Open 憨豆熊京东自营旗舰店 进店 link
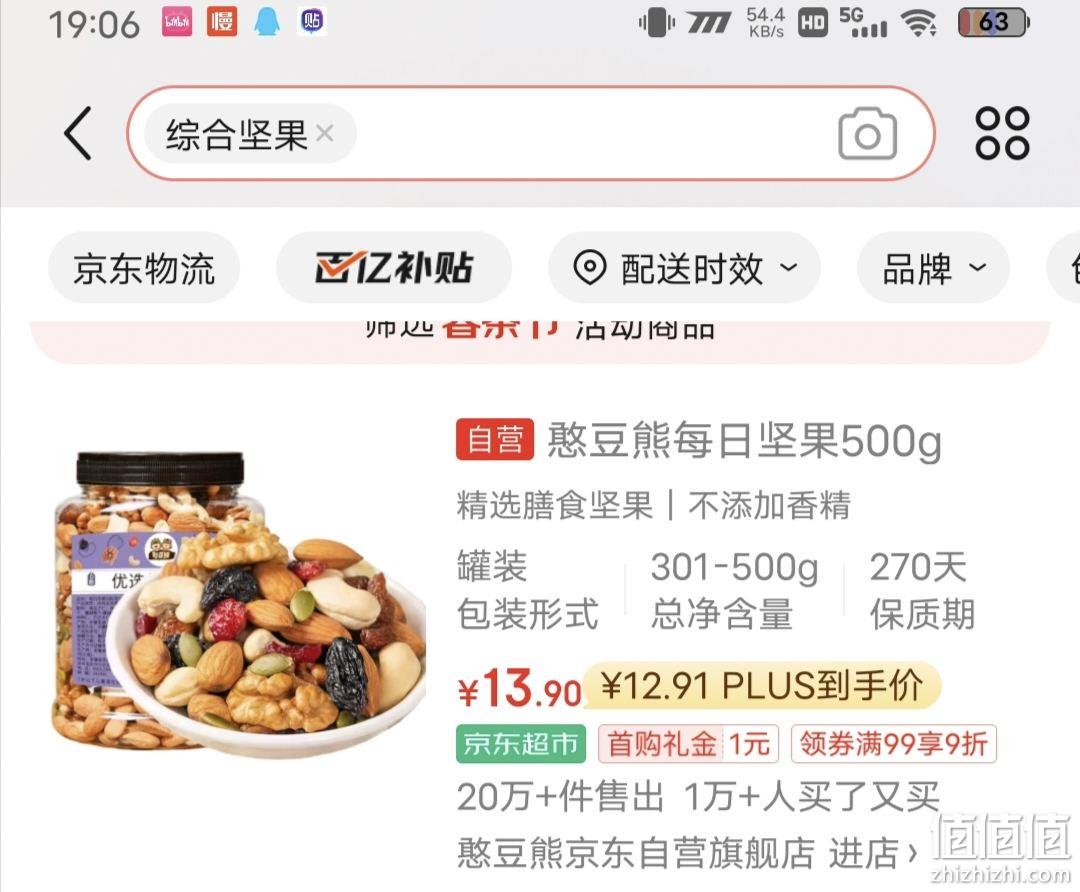The image size is (1080, 892). [688, 853]
